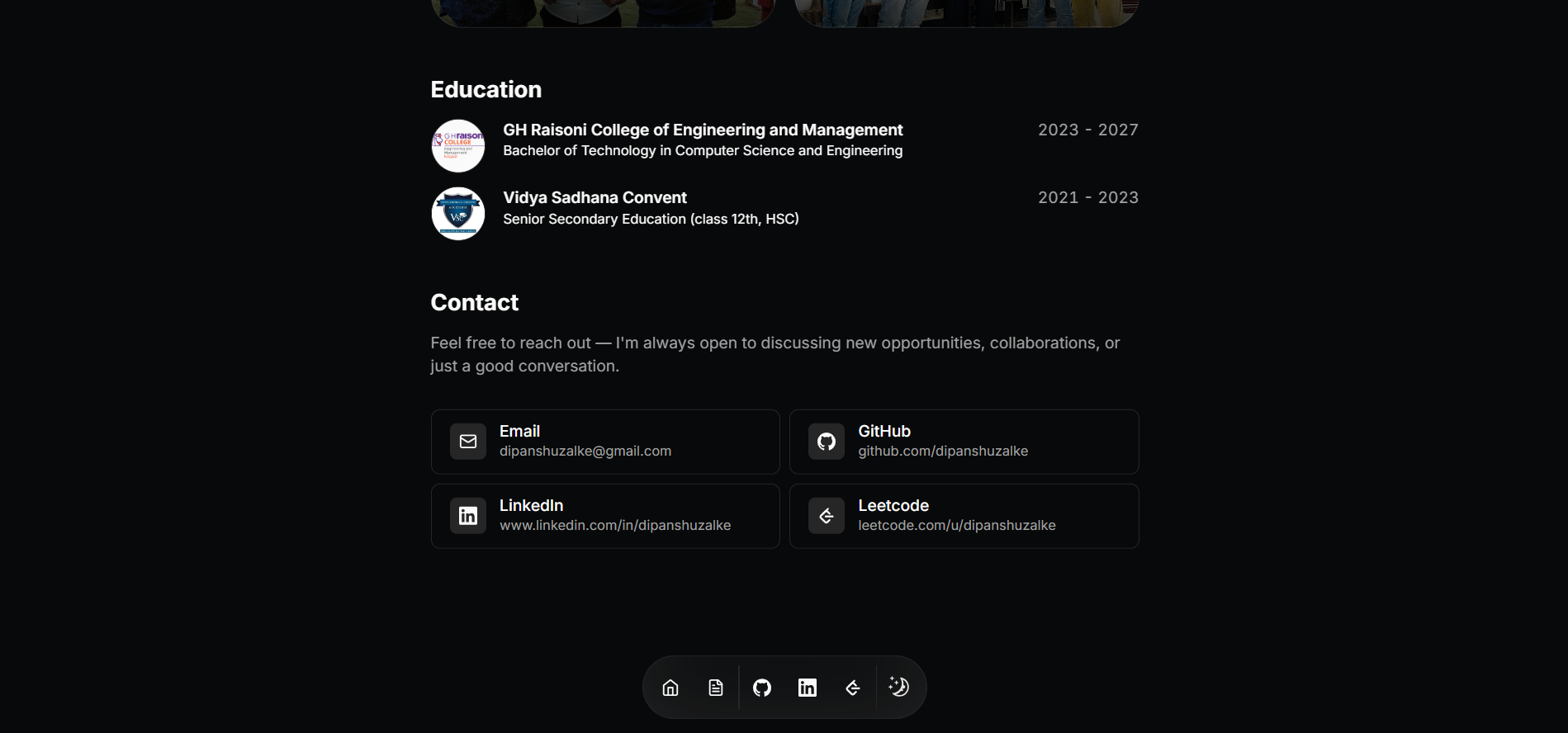Click the 2021 - 2023 date range

click(x=1088, y=197)
